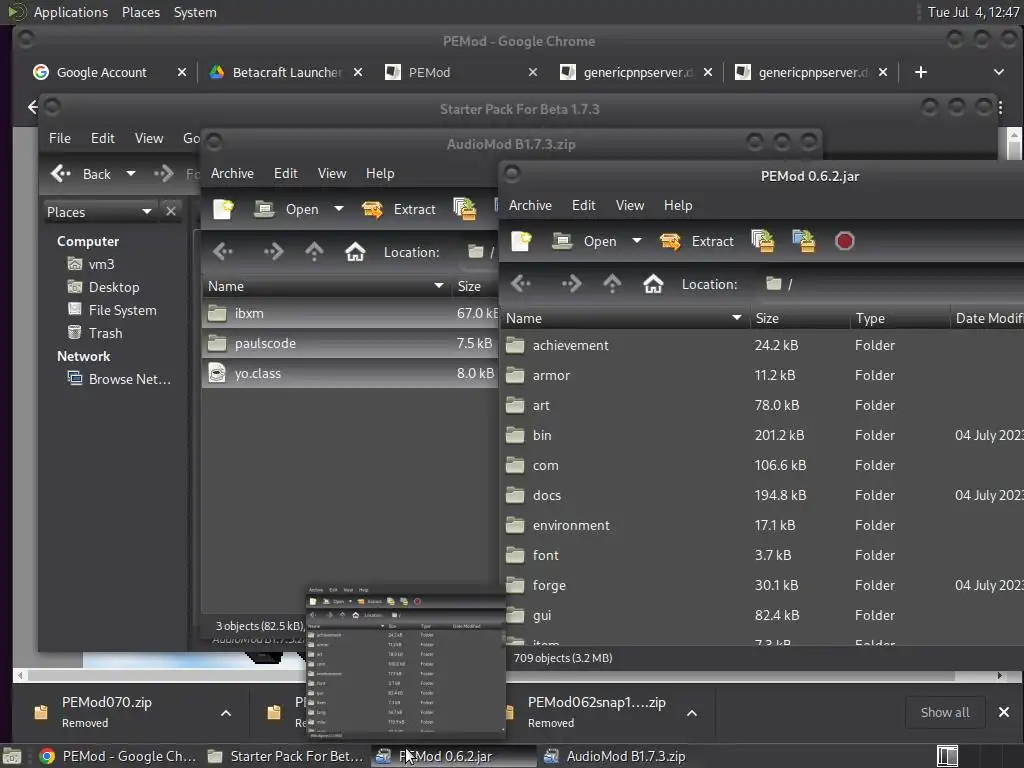
Task: Open new Chrome tab with plus button
Action: (x=920, y=72)
